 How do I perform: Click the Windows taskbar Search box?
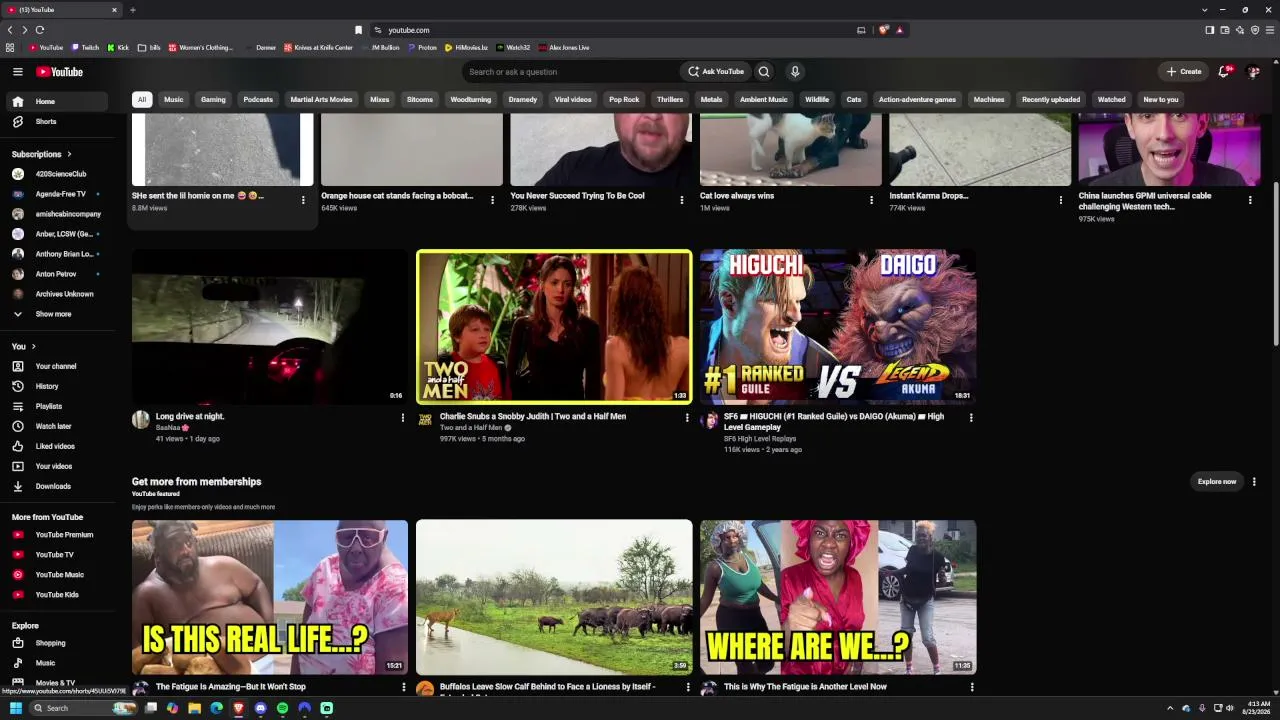point(84,708)
